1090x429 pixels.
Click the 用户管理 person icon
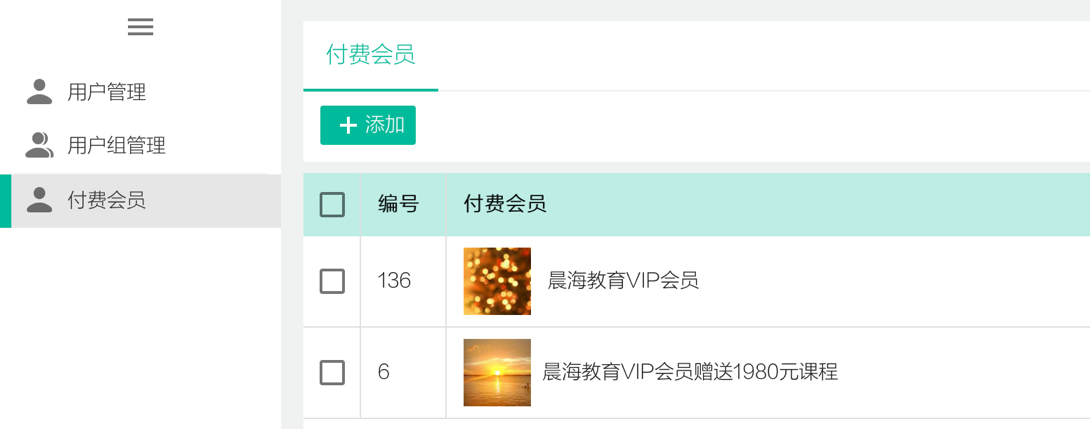[39, 92]
